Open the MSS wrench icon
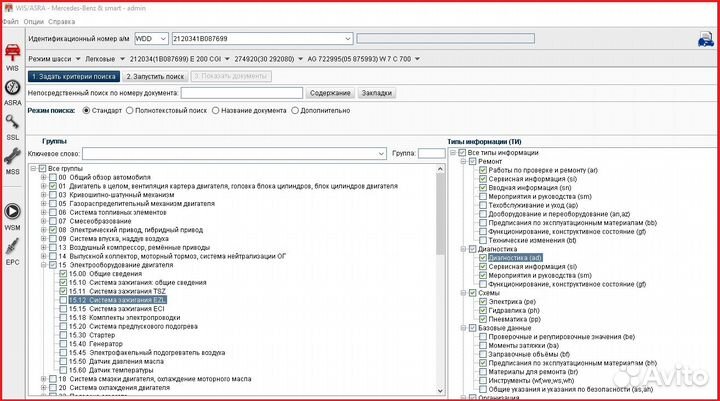 [13, 158]
